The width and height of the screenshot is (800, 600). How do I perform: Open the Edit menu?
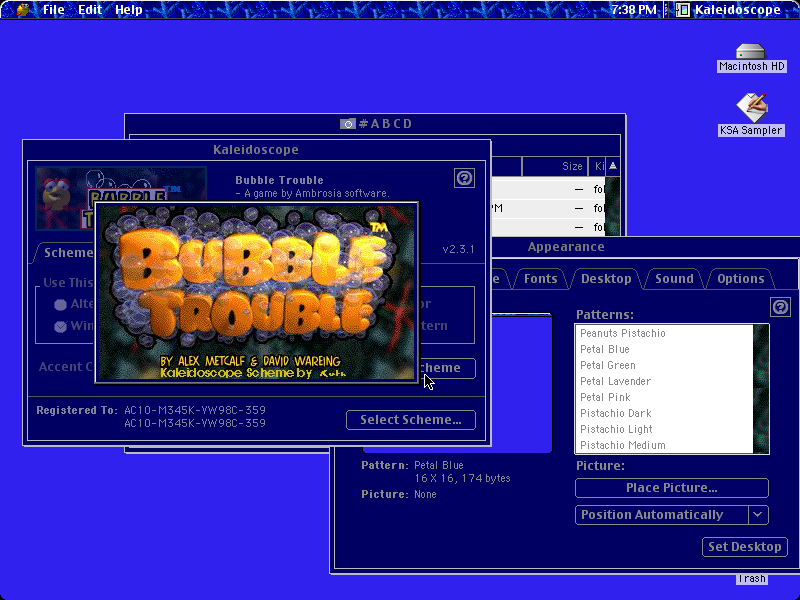(x=90, y=10)
